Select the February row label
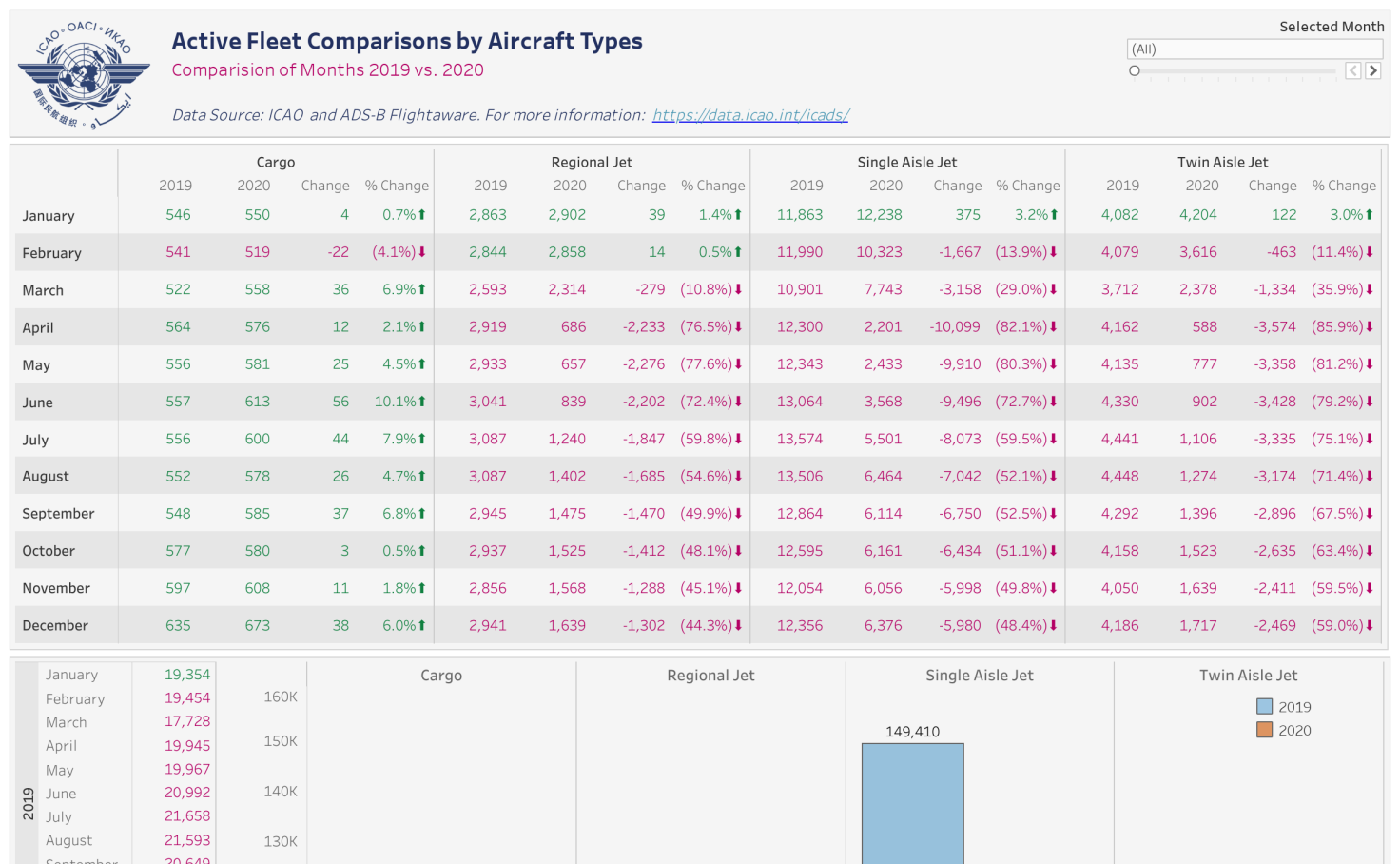The height and width of the screenshot is (864, 1400). coord(52,253)
